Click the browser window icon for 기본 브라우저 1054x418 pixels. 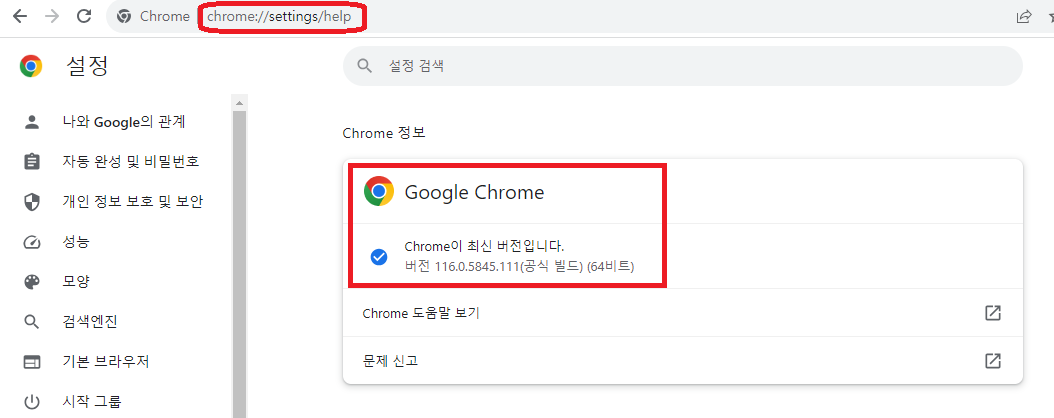pos(32,362)
